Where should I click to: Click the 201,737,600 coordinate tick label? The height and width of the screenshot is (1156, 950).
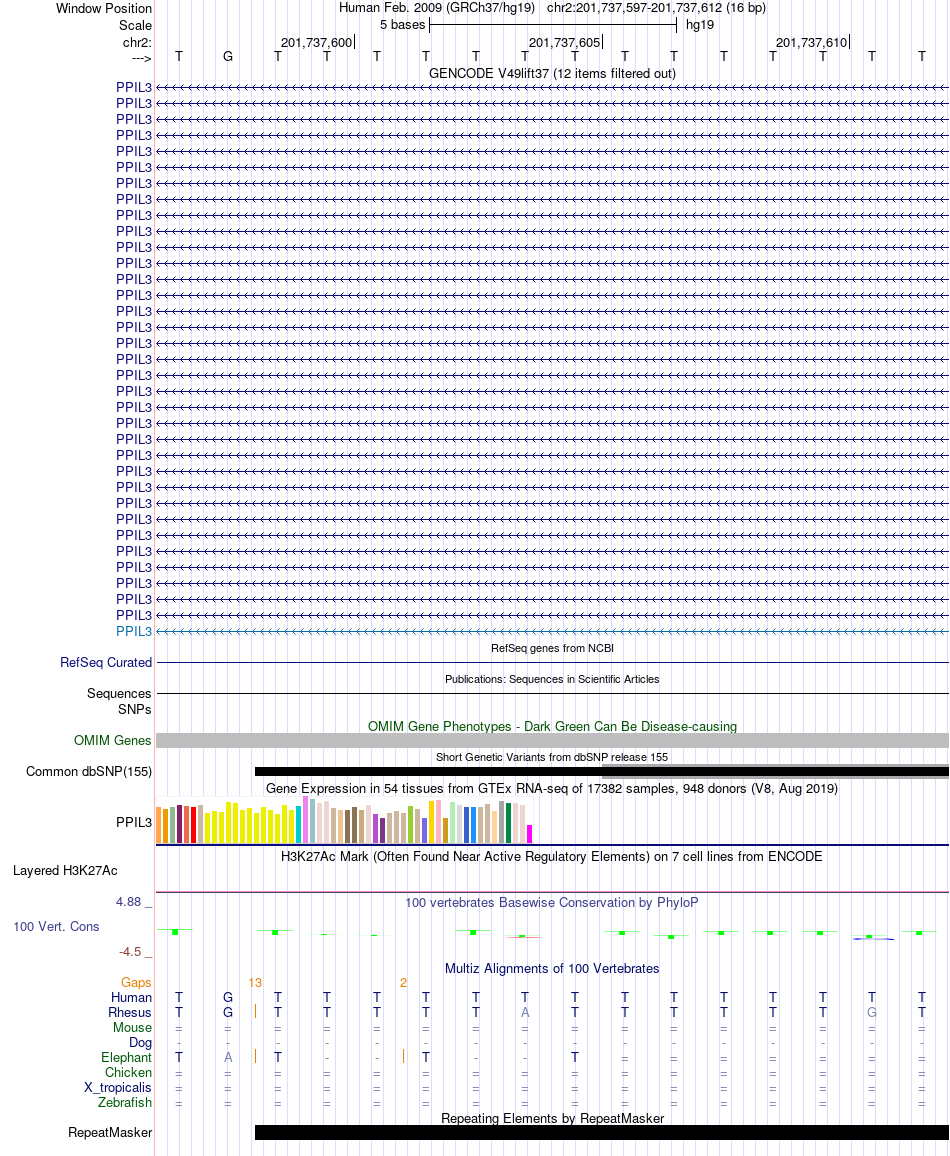(x=316, y=42)
